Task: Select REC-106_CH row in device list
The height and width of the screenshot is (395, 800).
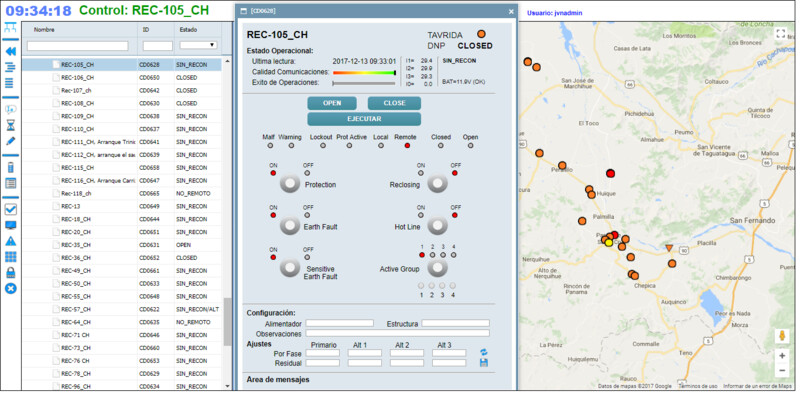Action: pos(124,78)
